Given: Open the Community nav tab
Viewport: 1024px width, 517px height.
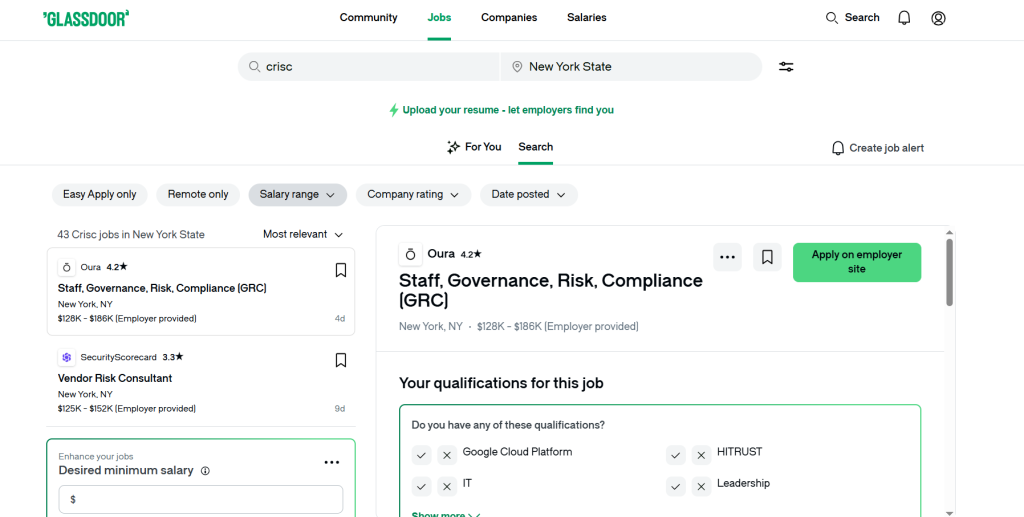Looking at the screenshot, I should pos(368,18).
